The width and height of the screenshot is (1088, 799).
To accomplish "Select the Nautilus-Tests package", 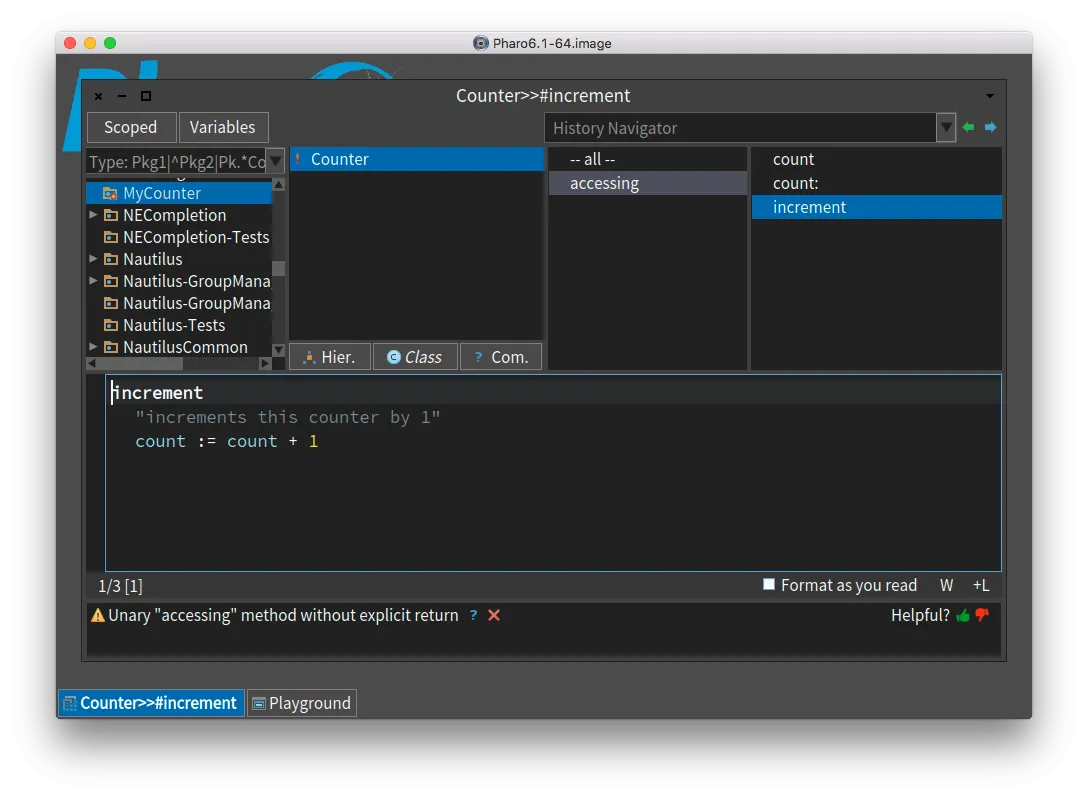I will coord(179,325).
